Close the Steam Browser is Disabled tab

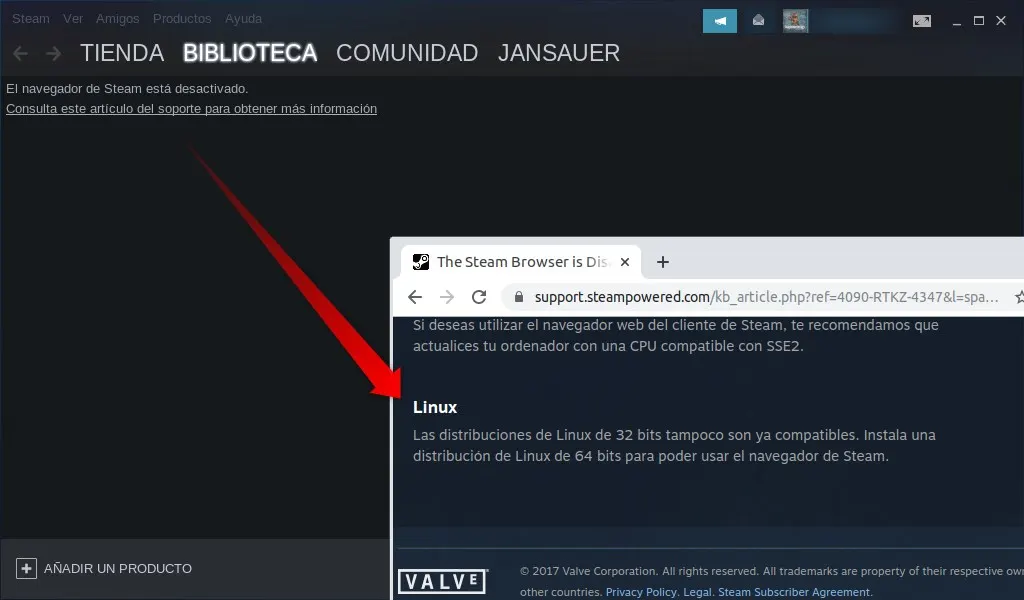[x=625, y=262]
